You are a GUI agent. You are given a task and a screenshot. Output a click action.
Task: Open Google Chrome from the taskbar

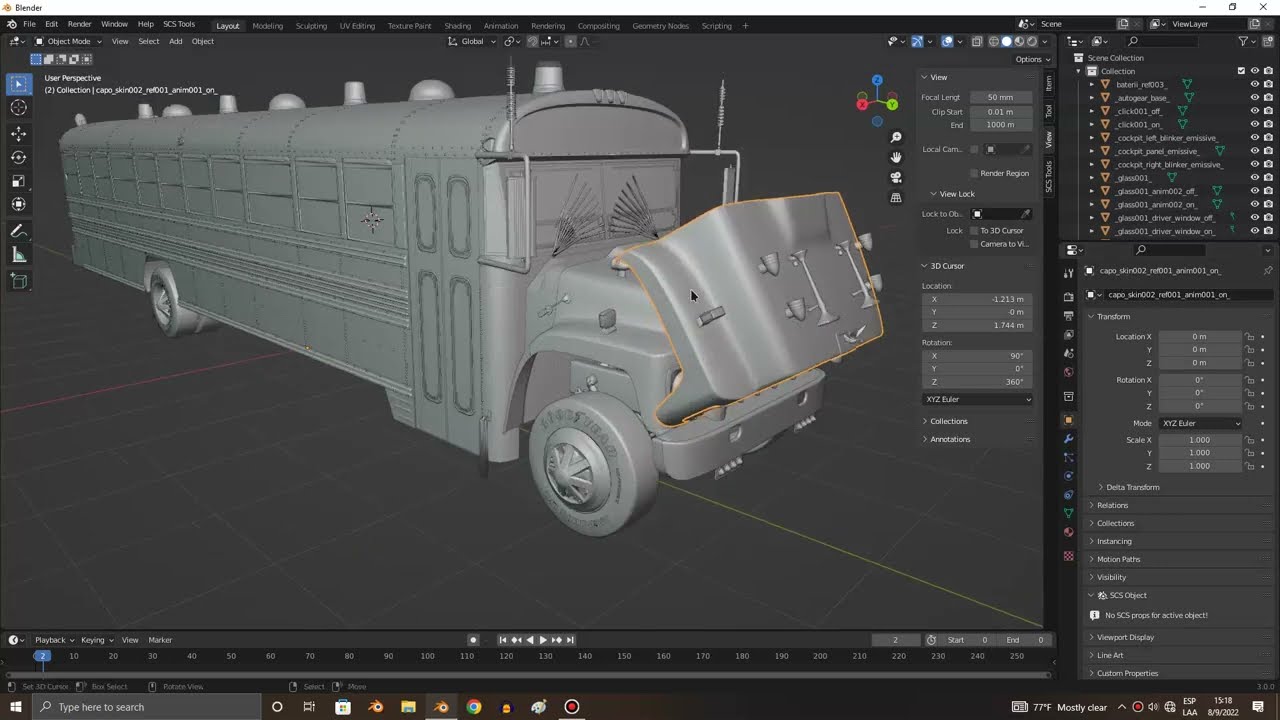[x=474, y=707]
